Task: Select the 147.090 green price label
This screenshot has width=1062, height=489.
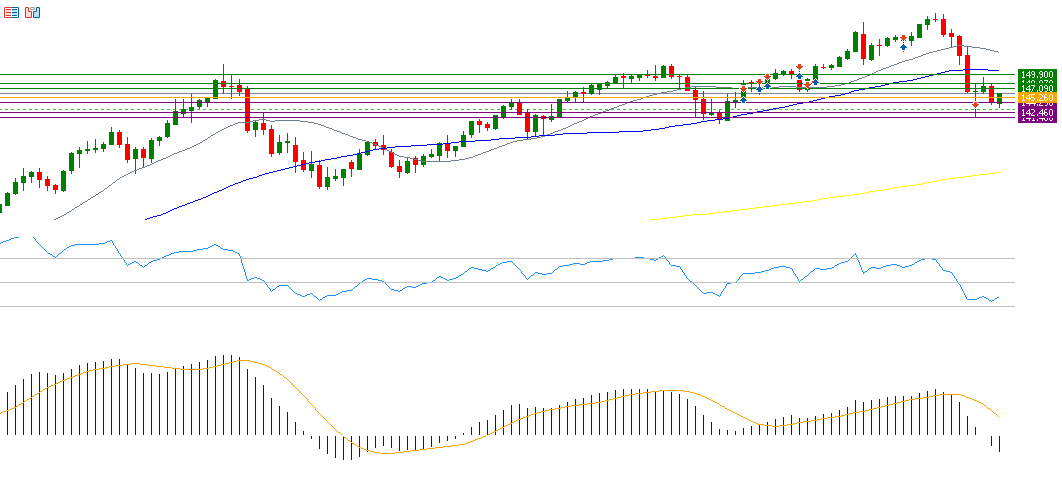Action: (x=1037, y=89)
